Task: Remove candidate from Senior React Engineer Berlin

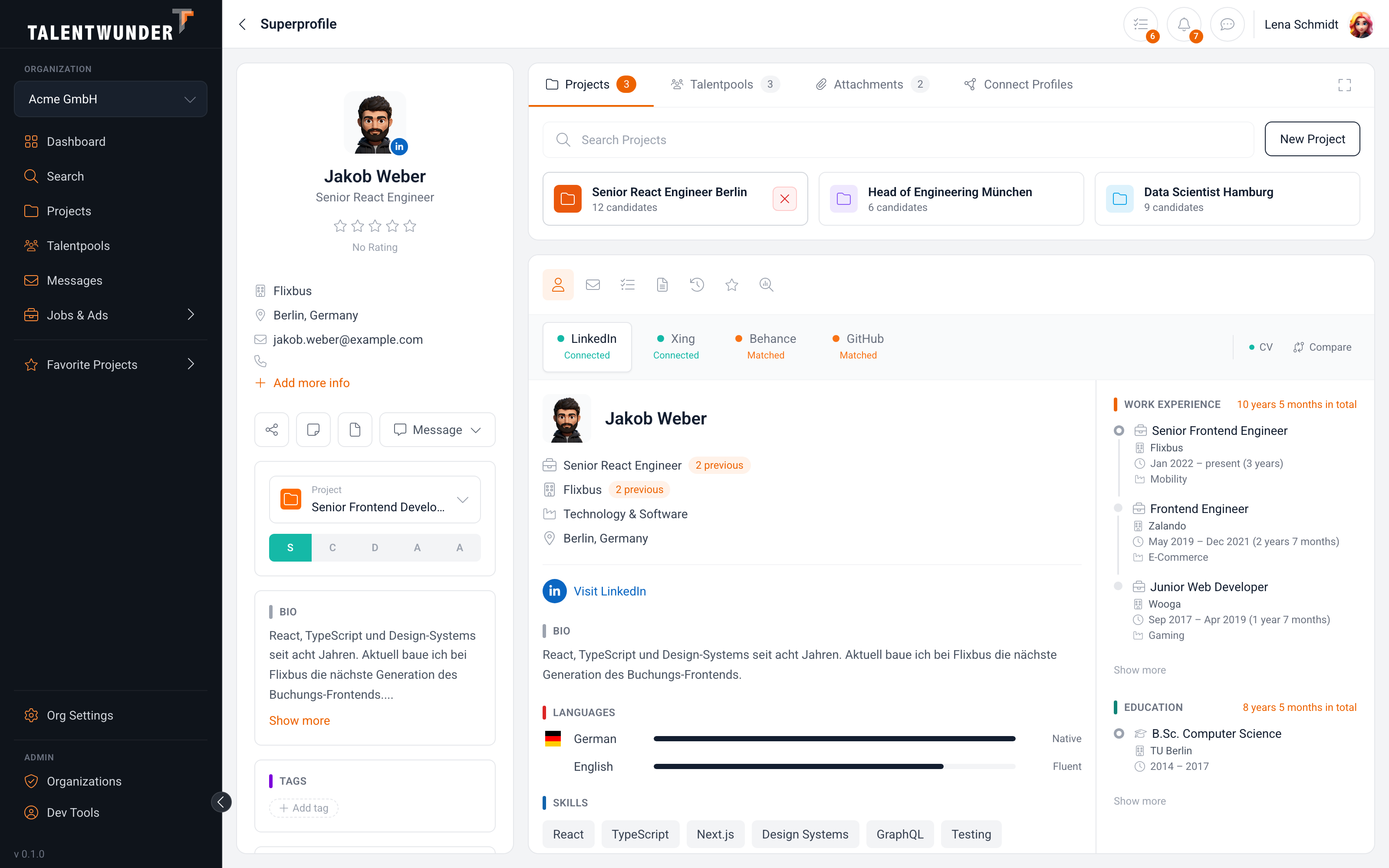Action: [x=785, y=199]
